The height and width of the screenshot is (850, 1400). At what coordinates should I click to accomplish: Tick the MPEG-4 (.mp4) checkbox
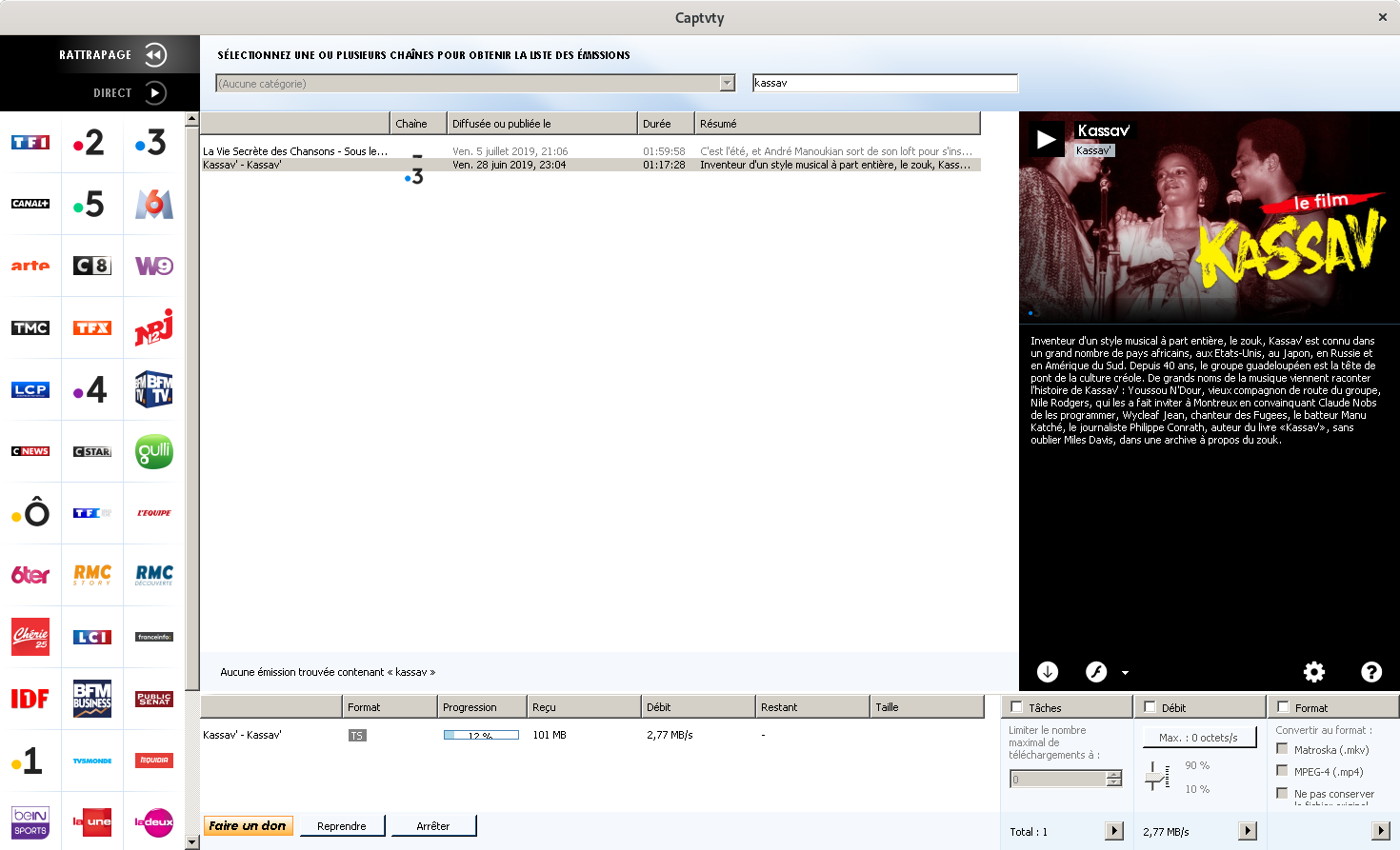1282,771
